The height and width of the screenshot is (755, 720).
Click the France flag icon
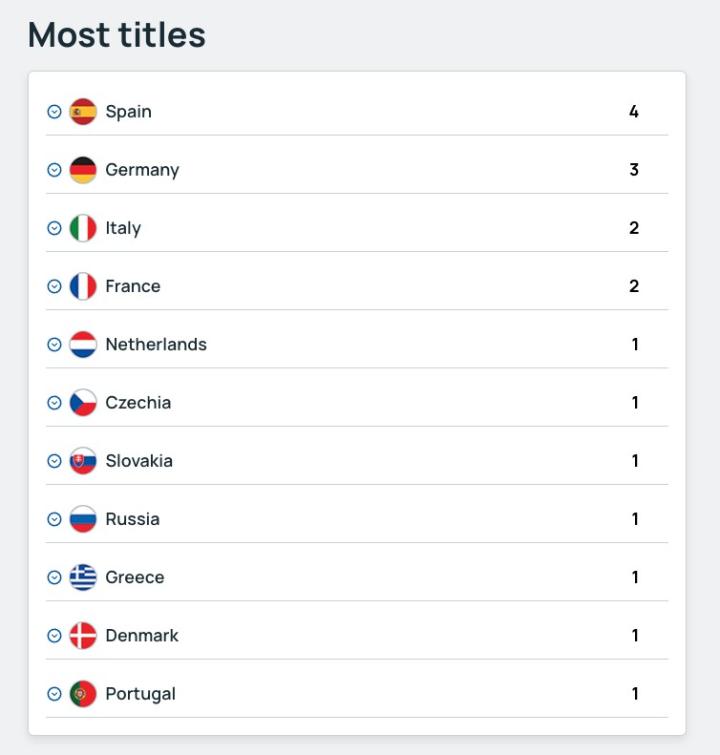pyautogui.click(x=83, y=286)
